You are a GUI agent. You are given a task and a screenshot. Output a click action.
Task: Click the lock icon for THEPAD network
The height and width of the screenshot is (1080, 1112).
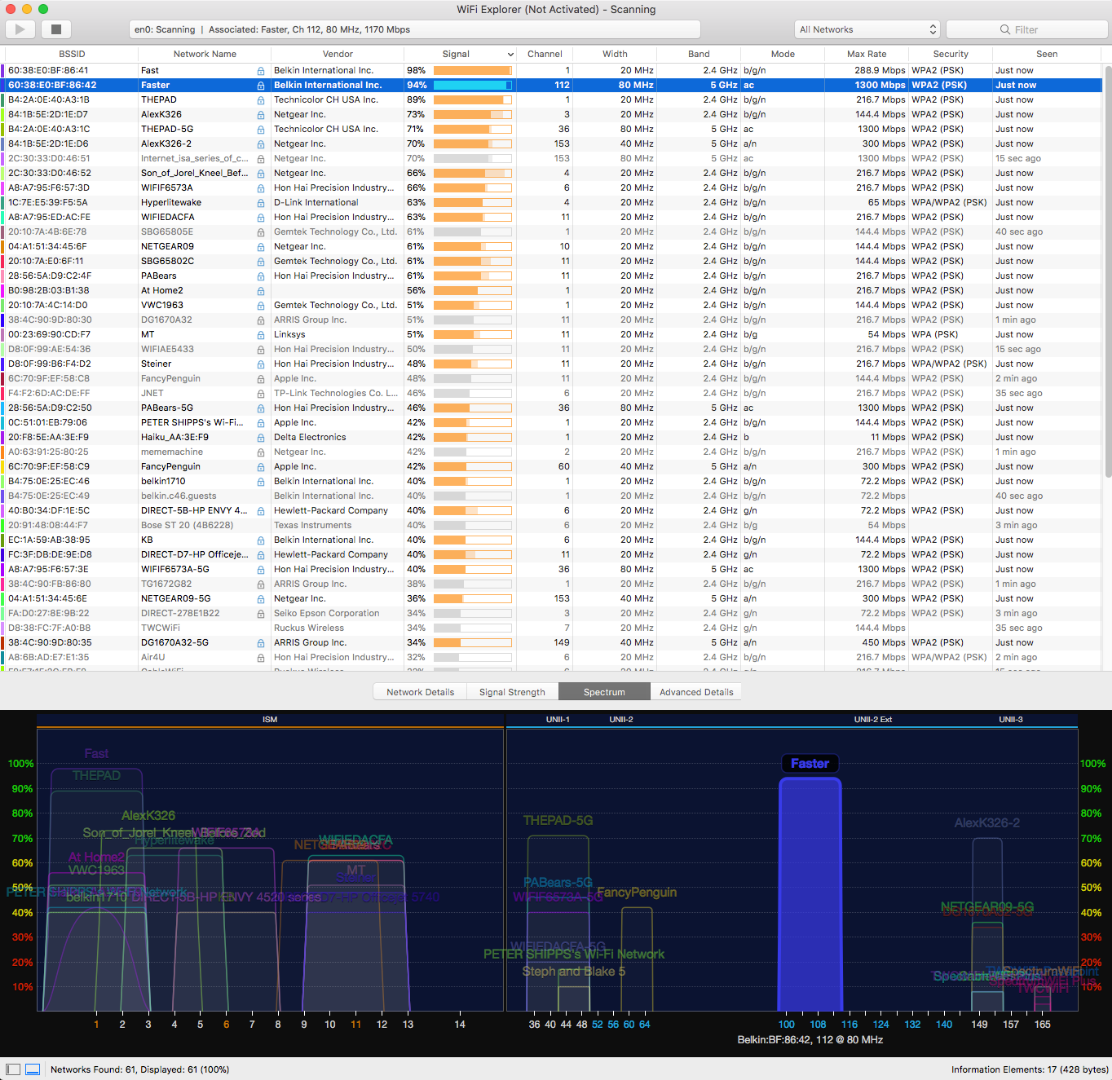point(260,100)
